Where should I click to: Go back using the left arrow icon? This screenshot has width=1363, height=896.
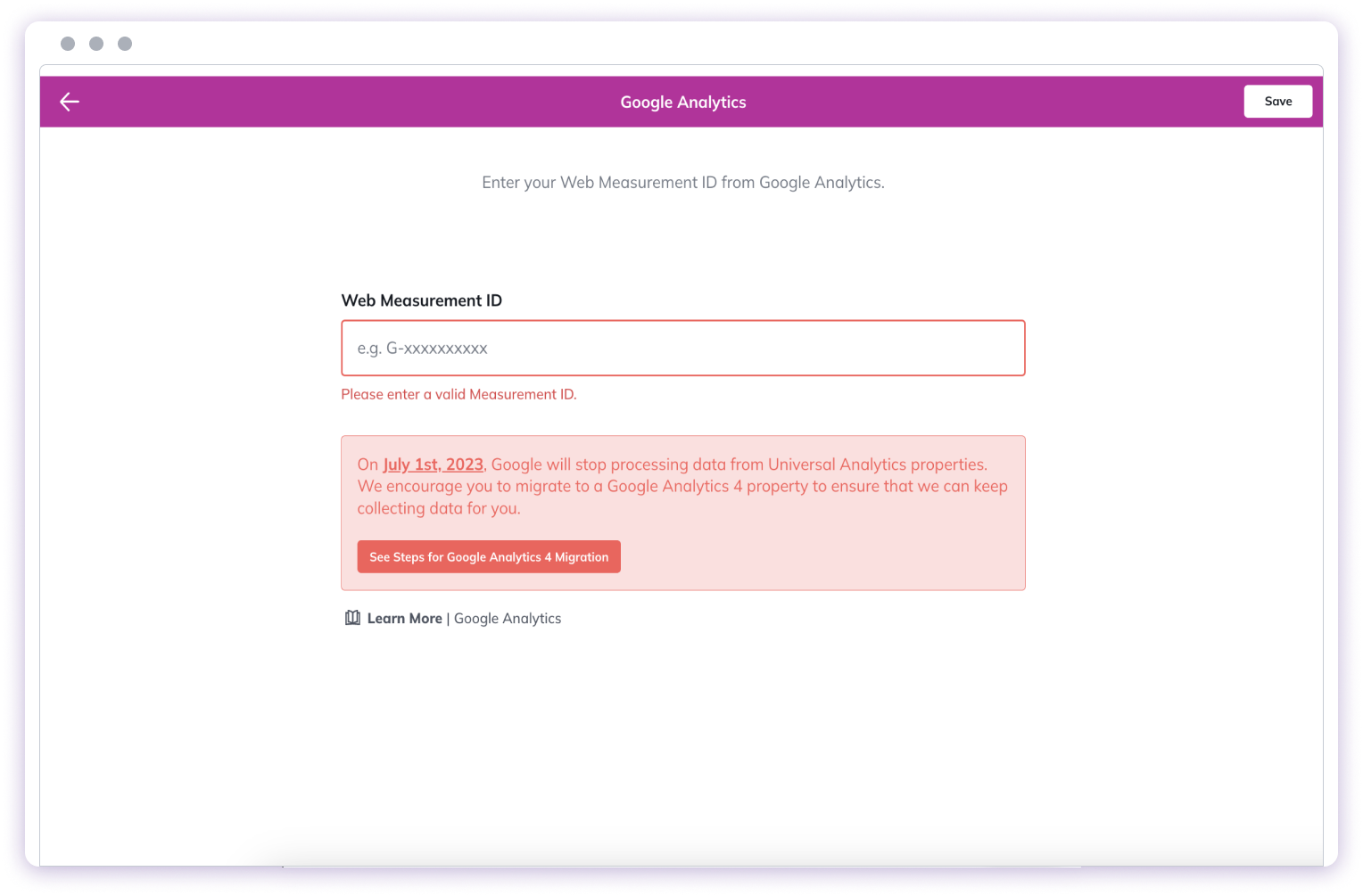(70, 102)
